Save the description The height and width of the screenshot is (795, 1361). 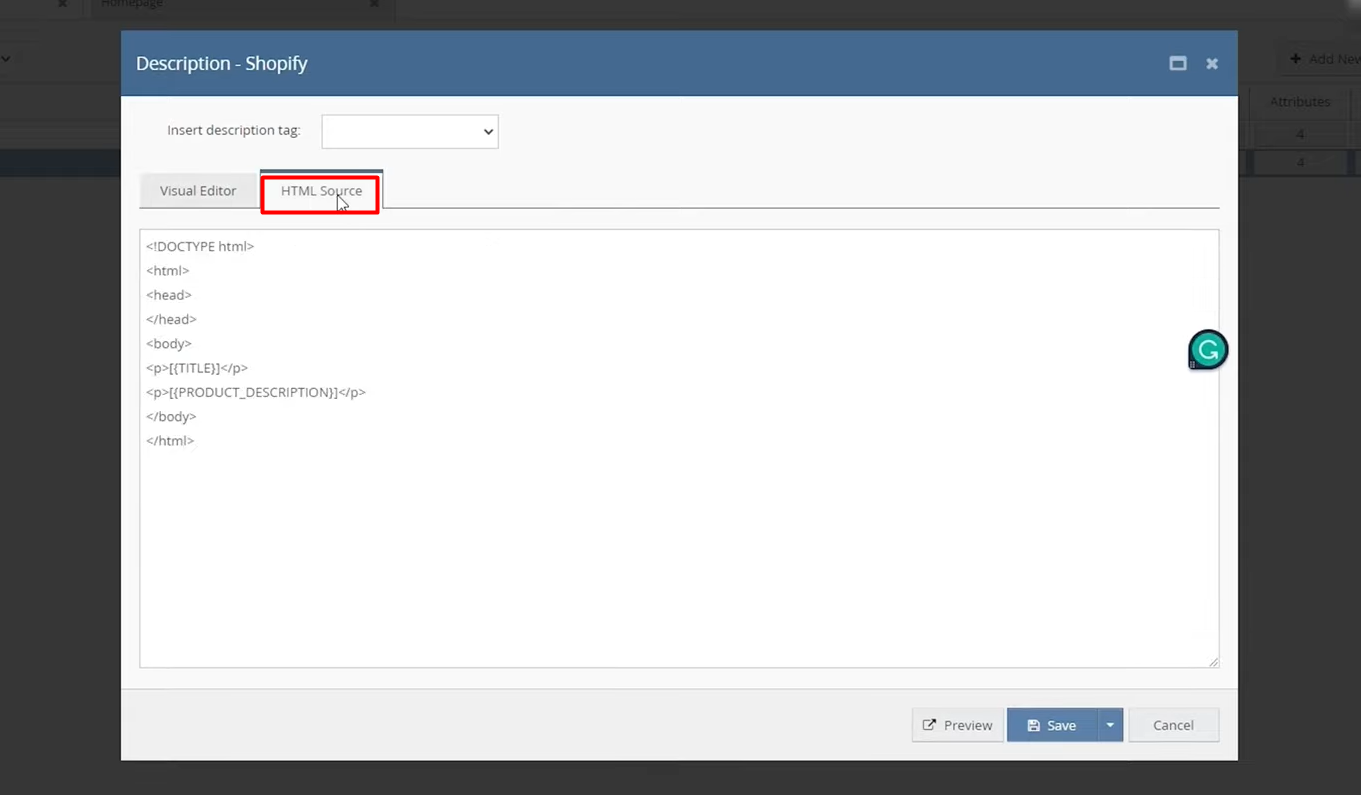[x=1052, y=725]
